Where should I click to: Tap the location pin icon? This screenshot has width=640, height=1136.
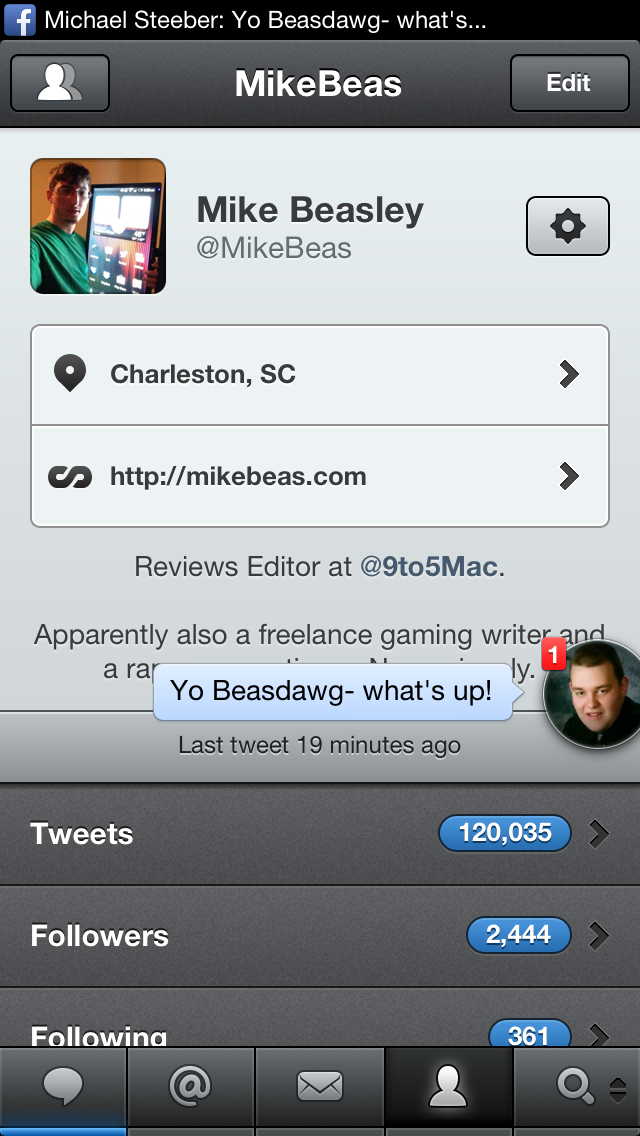coord(69,374)
